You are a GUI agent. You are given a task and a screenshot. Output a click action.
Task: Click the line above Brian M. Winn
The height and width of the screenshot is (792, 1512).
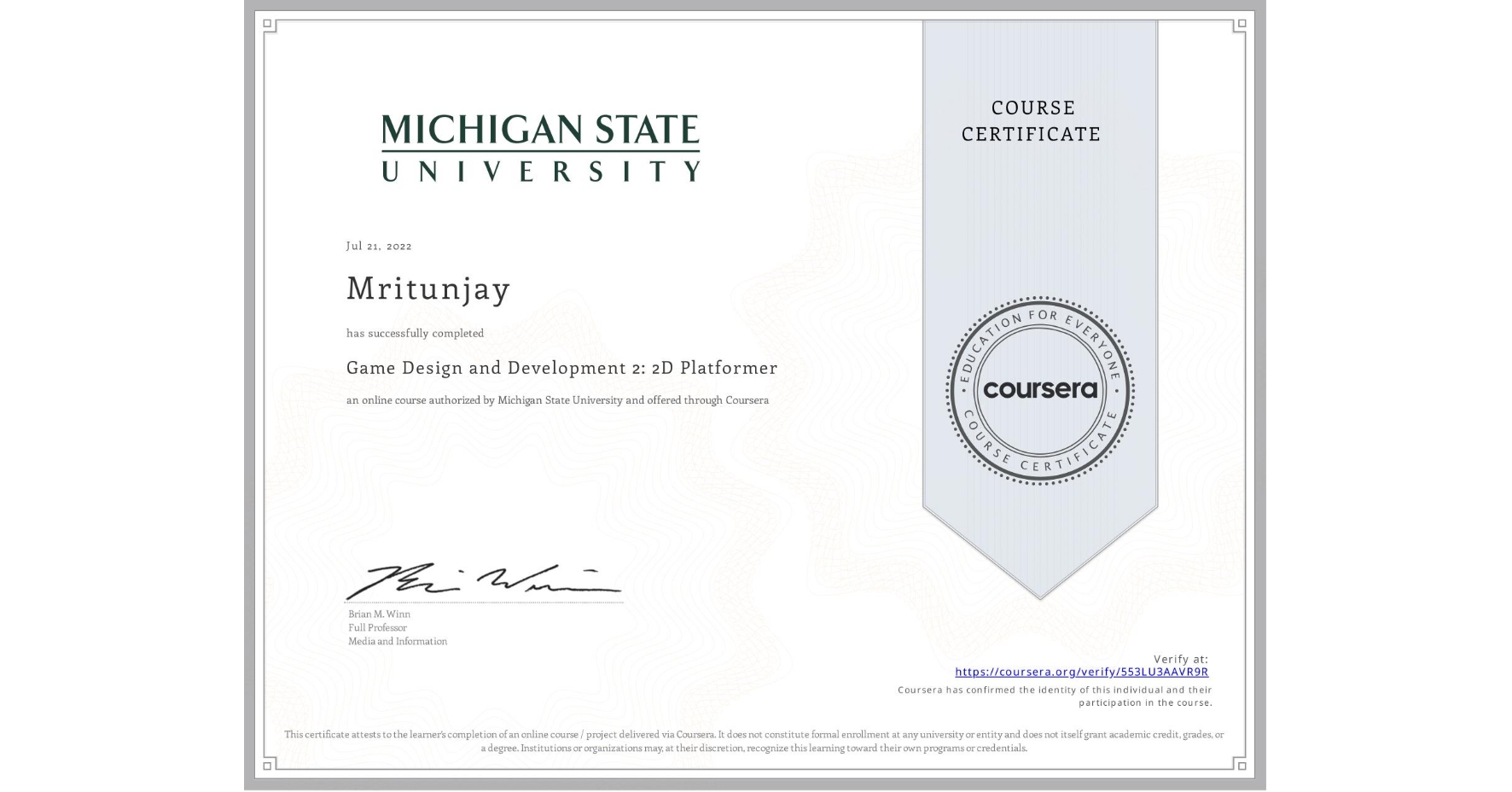coord(484,602)
